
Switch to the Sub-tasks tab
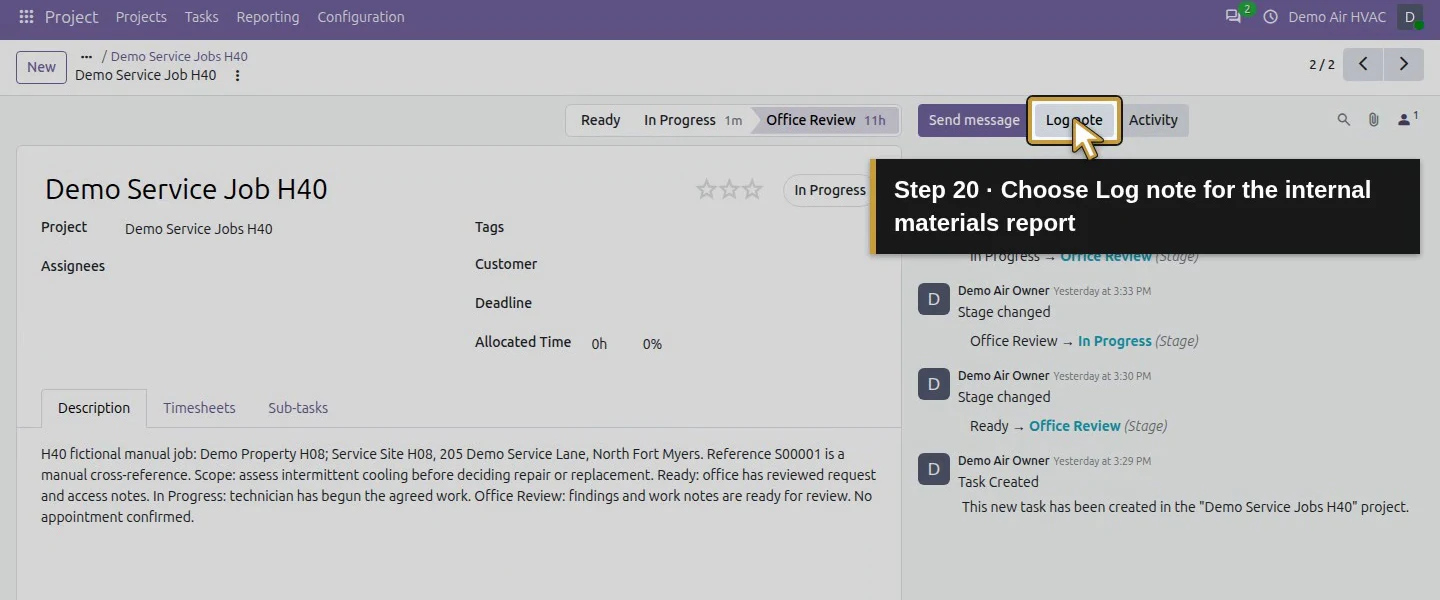click(298, 408)
